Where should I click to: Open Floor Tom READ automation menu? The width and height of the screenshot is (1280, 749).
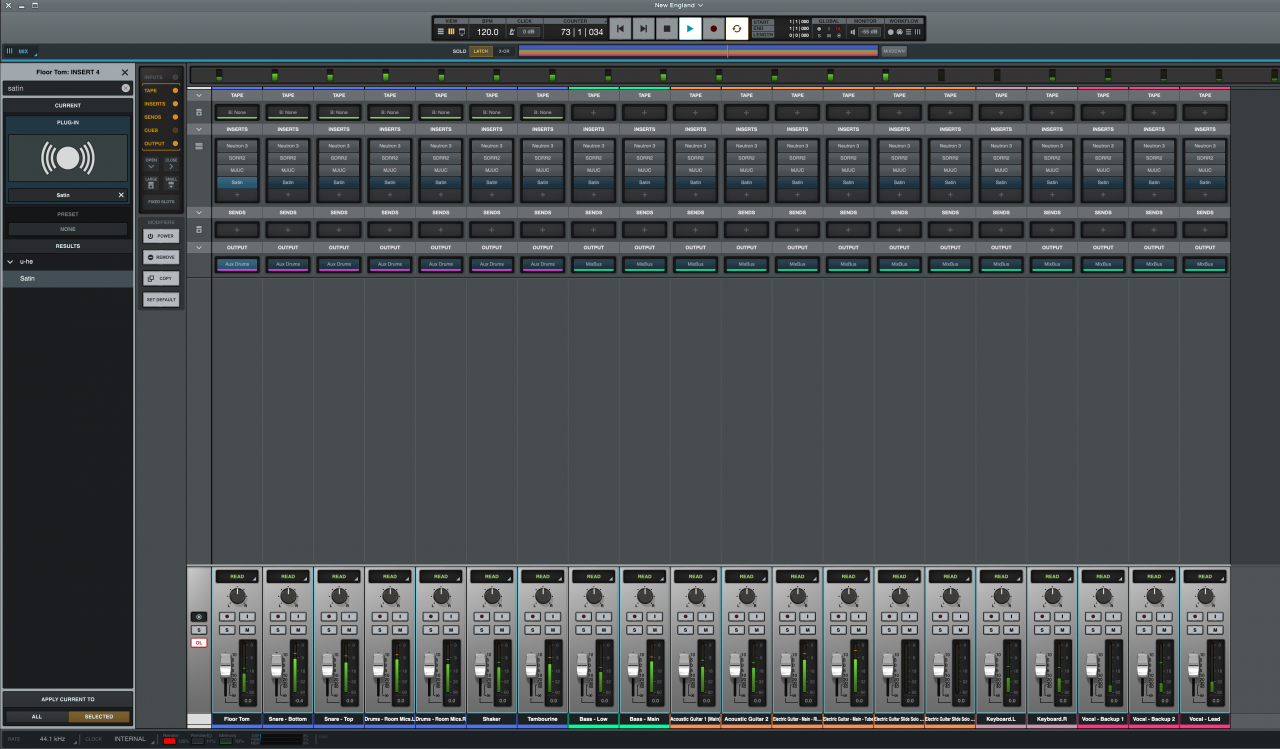coord(237,577)
